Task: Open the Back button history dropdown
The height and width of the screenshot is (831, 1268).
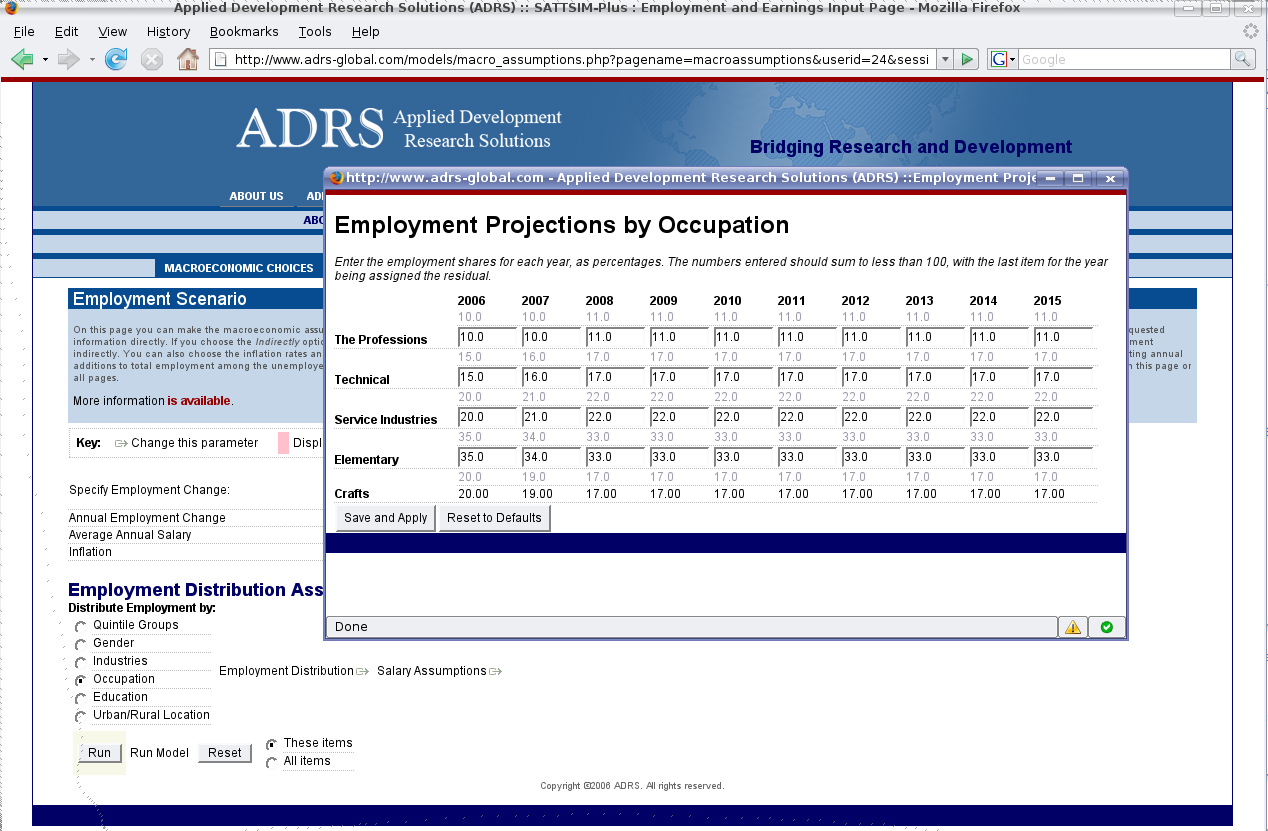Action: point(45,60)
